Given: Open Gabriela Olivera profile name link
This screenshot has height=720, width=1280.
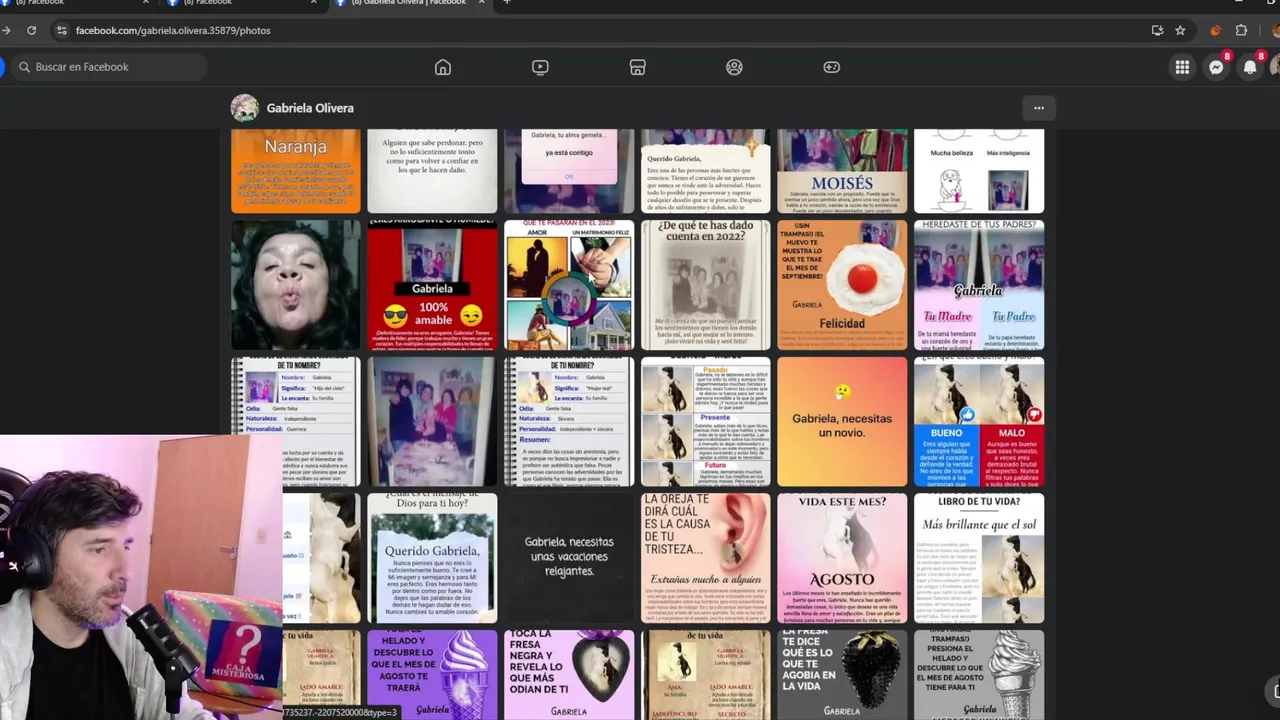Looking at the screenshot, I should pyautogui.click(x=310, y=108).
